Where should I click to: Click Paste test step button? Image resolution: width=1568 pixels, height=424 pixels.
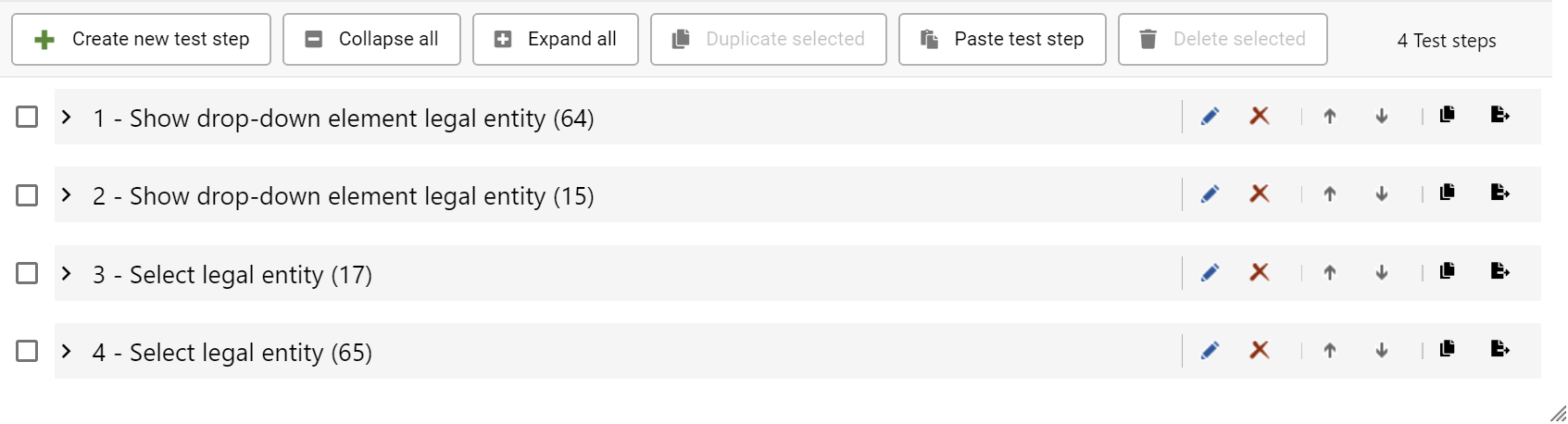pos(1002,40)
